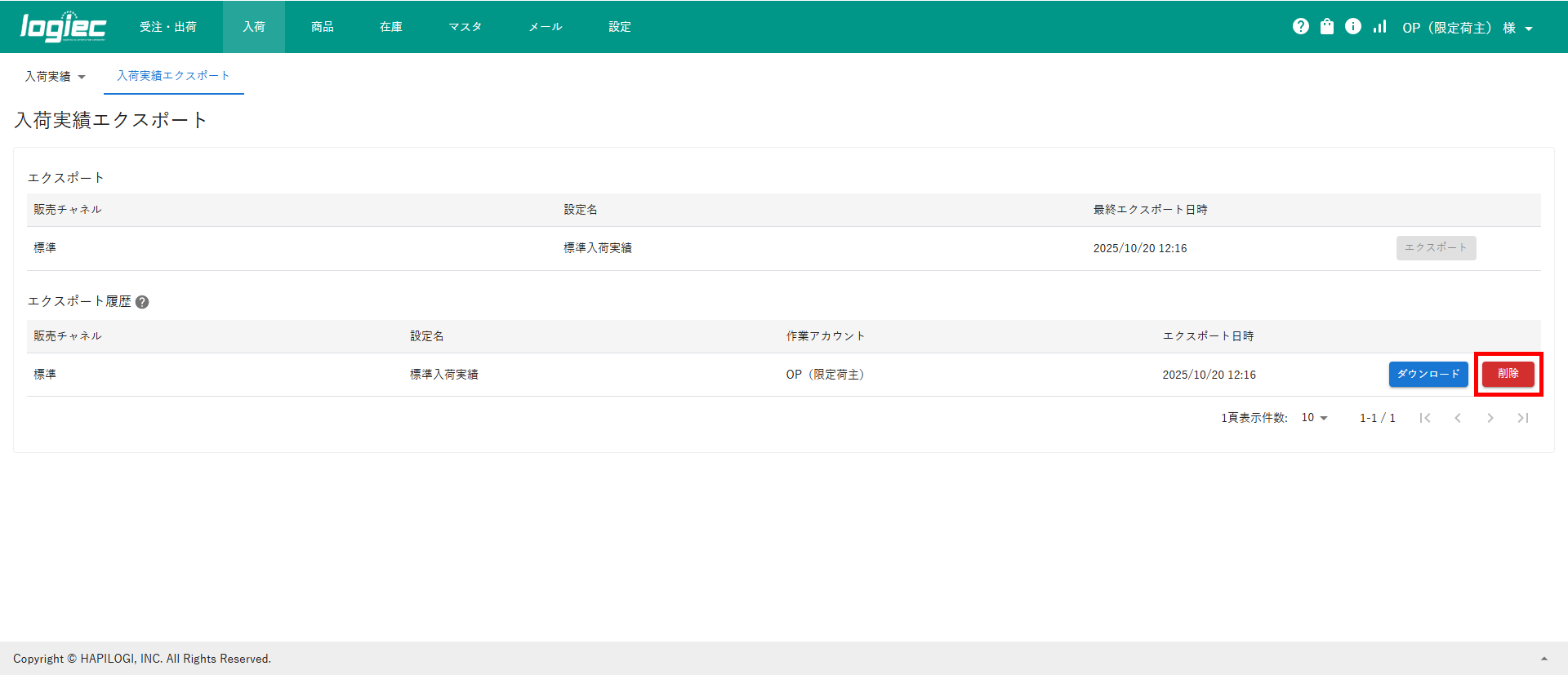Open the bar chart statistics icon
This screenshot has height=675, width=1568.
(1379, 27)
